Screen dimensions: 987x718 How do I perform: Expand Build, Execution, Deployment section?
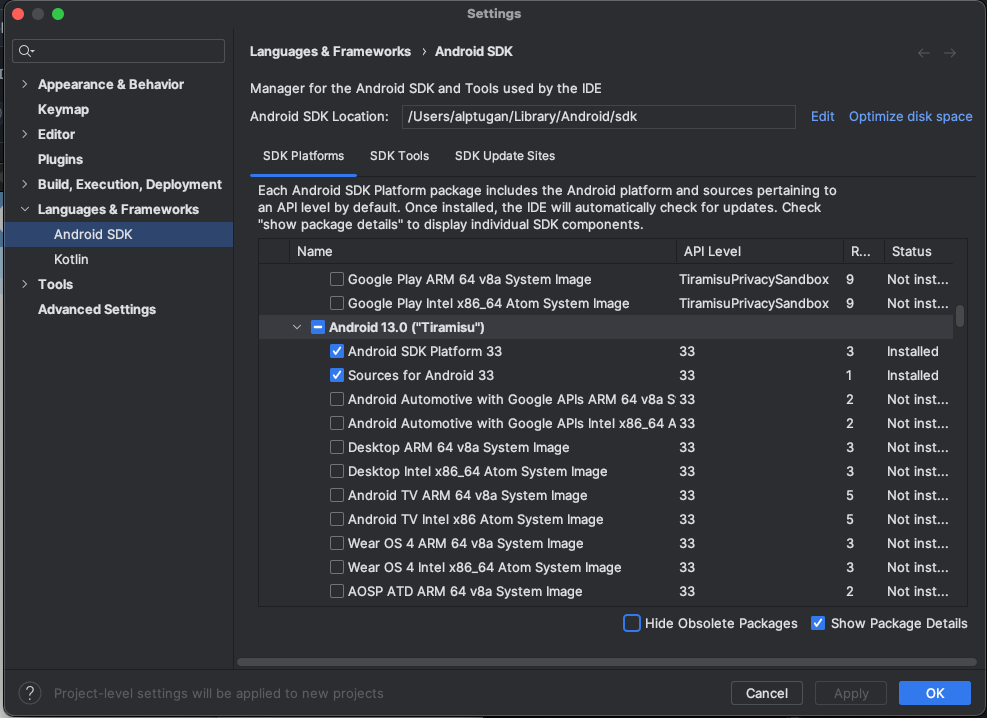tap(25, 184)
